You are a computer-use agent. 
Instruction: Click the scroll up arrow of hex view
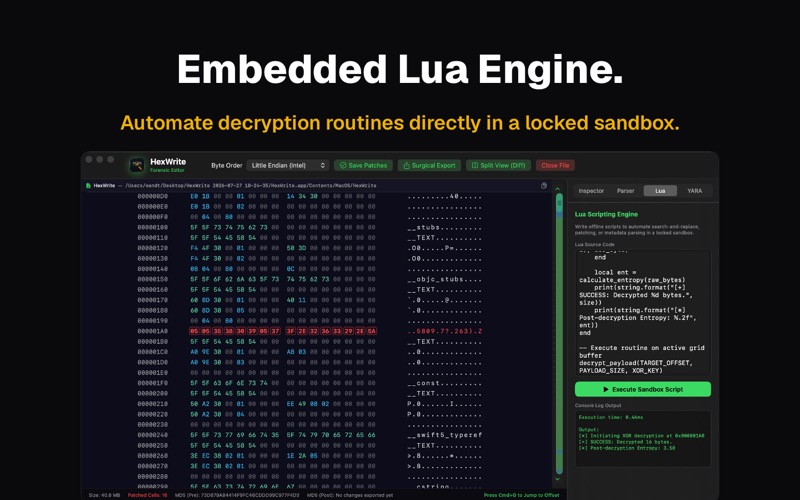pyautogui.click(x=558, y=189)
